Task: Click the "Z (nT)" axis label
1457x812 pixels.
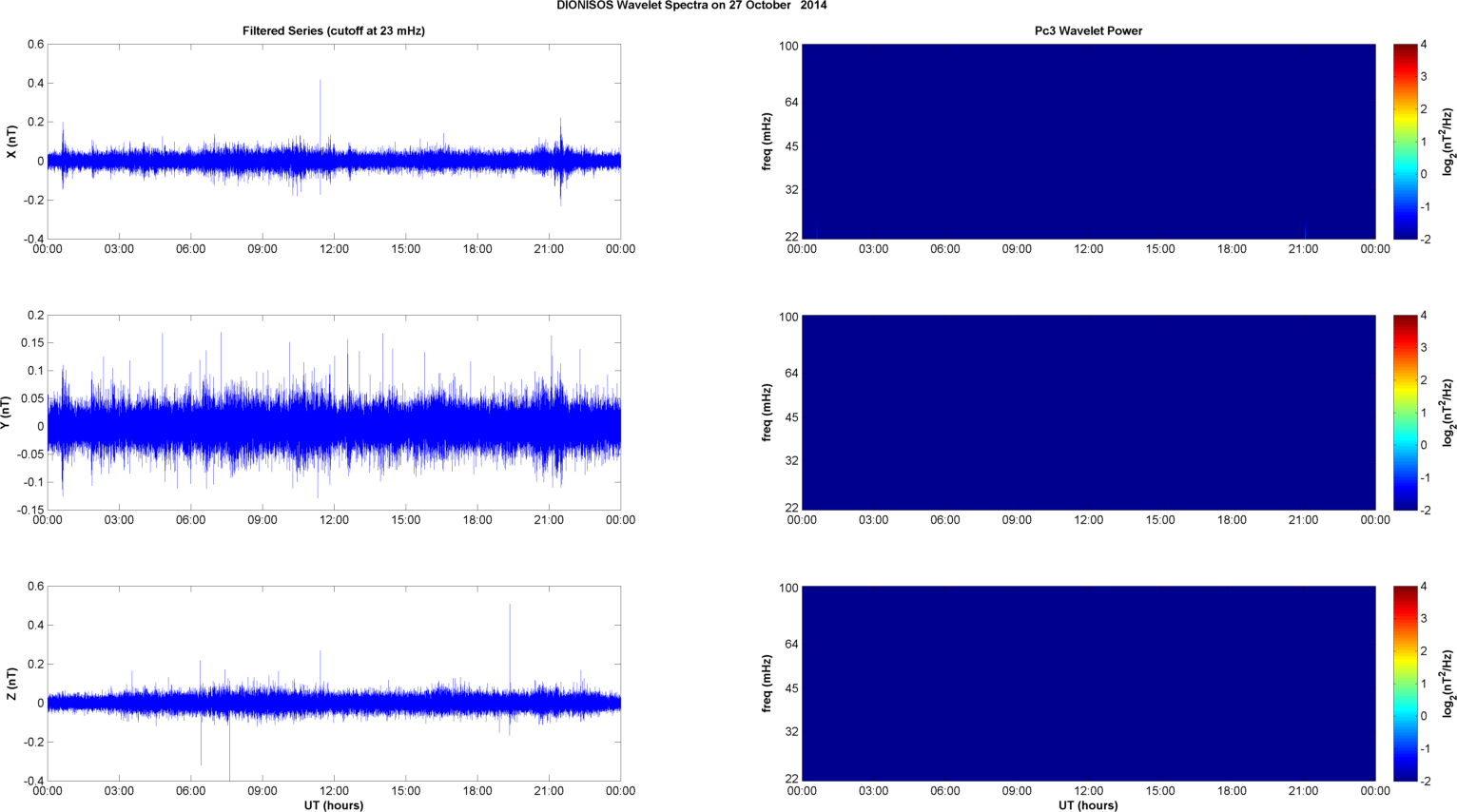Action: [11, 684]
